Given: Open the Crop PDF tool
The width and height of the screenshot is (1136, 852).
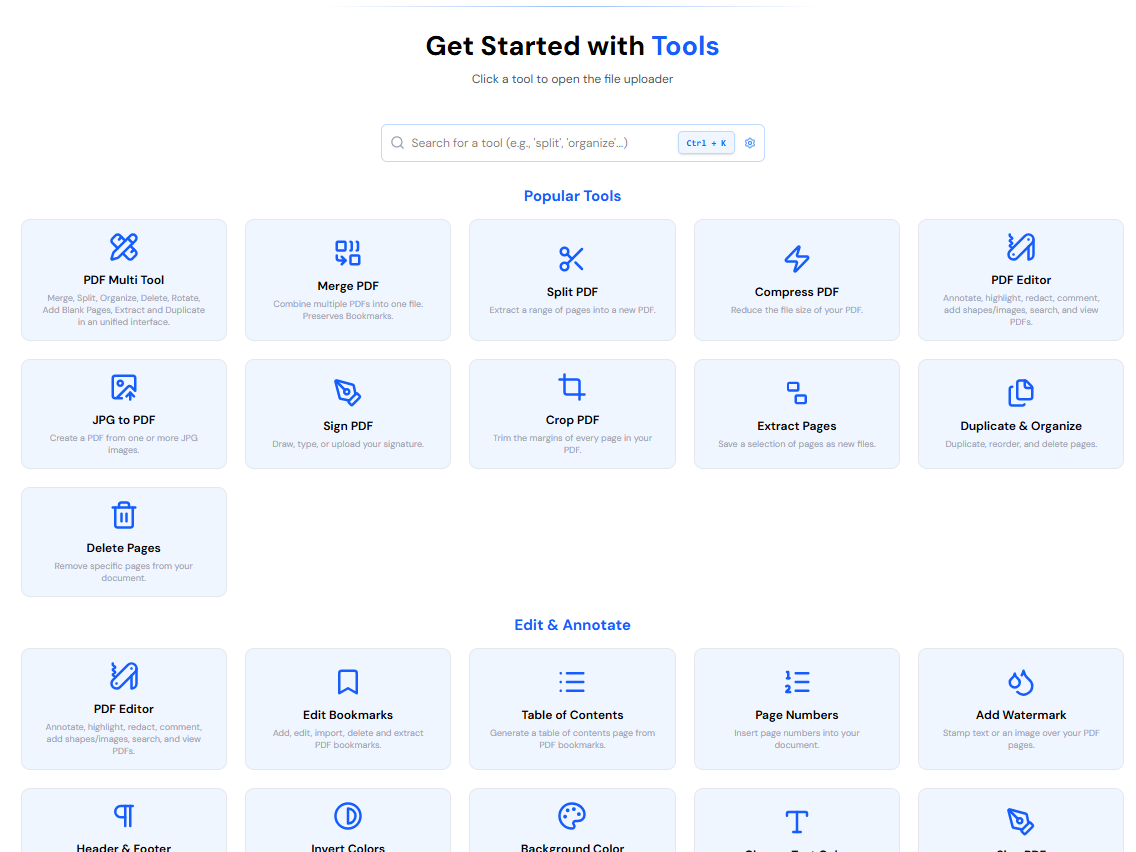Looking at the screenshot, I should (572, 414).
